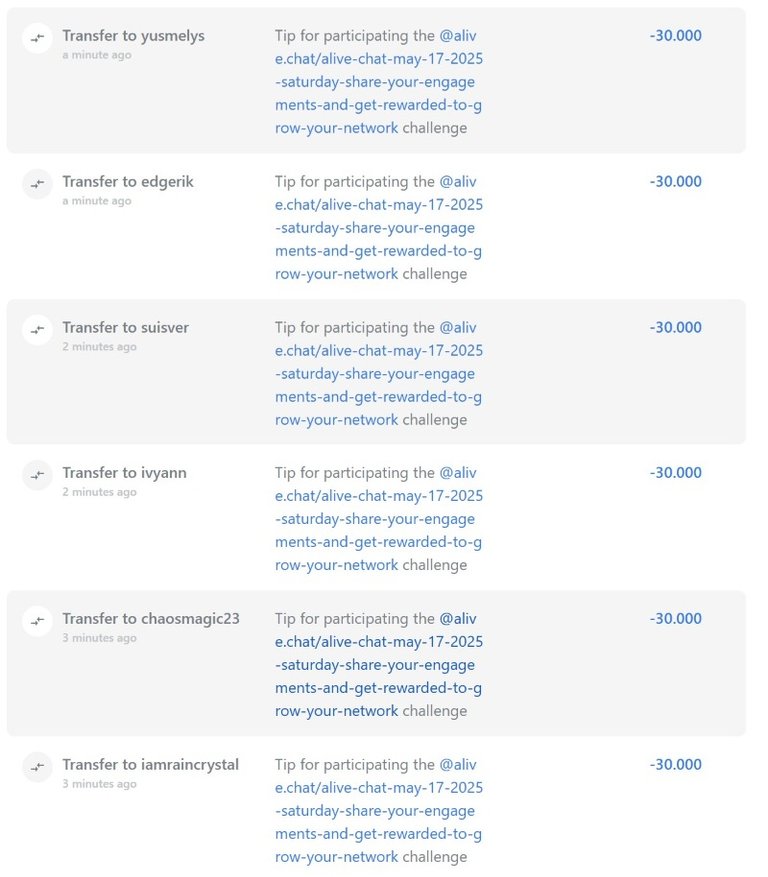Open alive.chat link in ivyann transfer memo
The image size is (768, 877).
click(379, 519)
